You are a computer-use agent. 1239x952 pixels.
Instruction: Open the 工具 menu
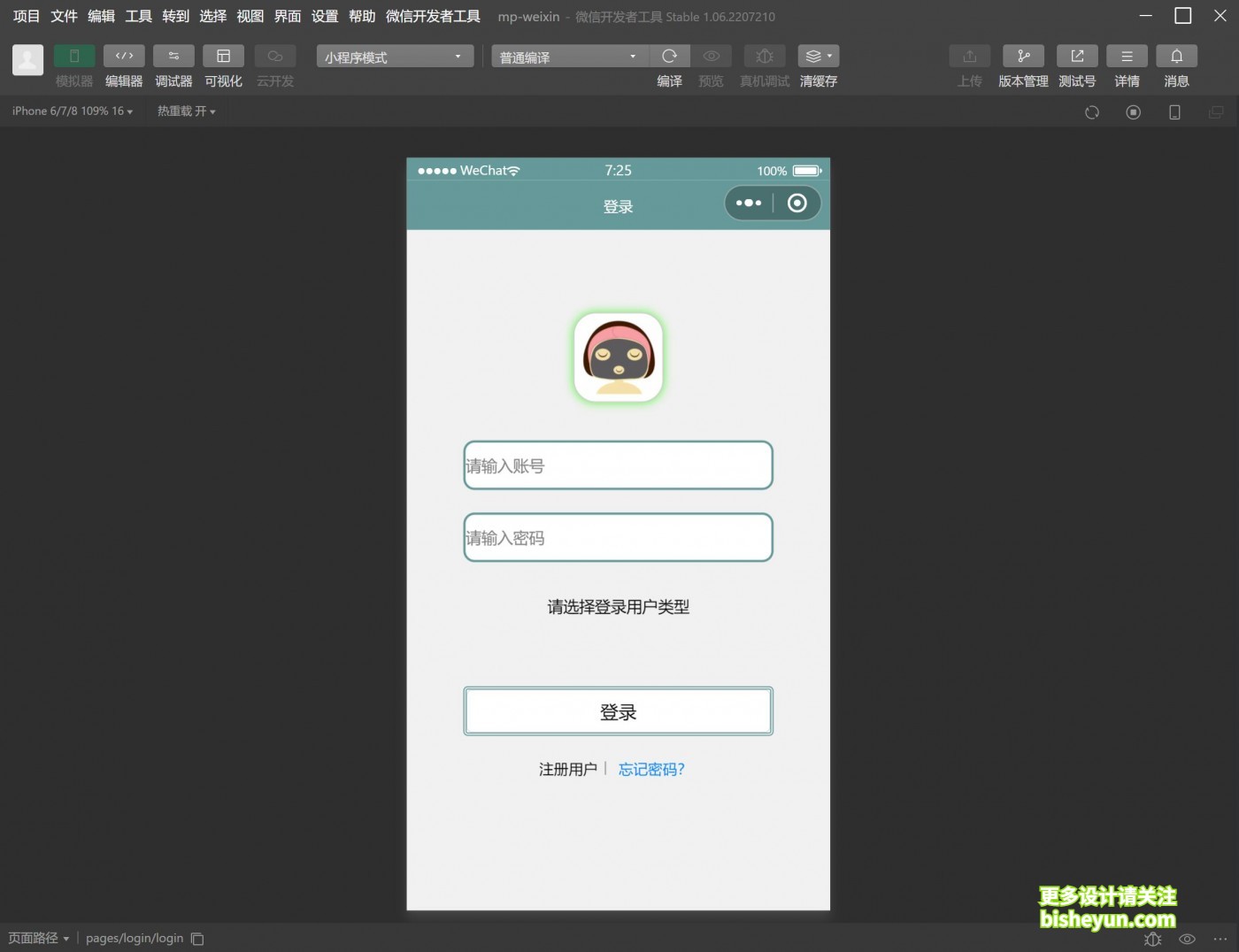[138, 17]
